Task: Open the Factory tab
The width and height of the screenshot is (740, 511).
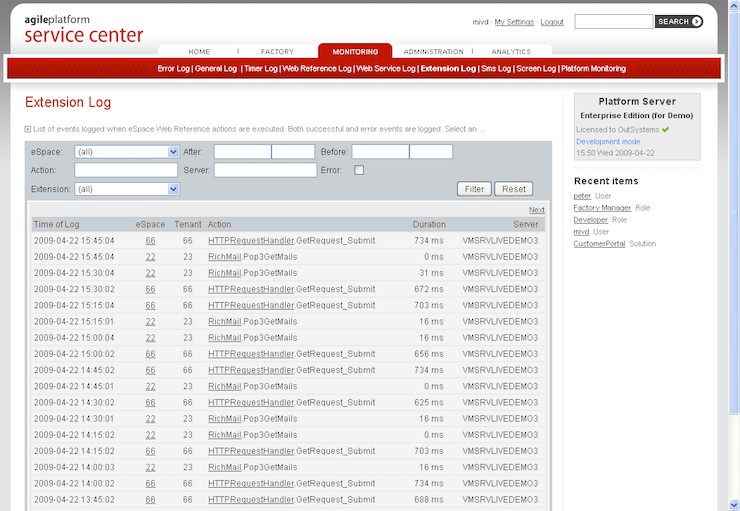Action: point(277,51)
